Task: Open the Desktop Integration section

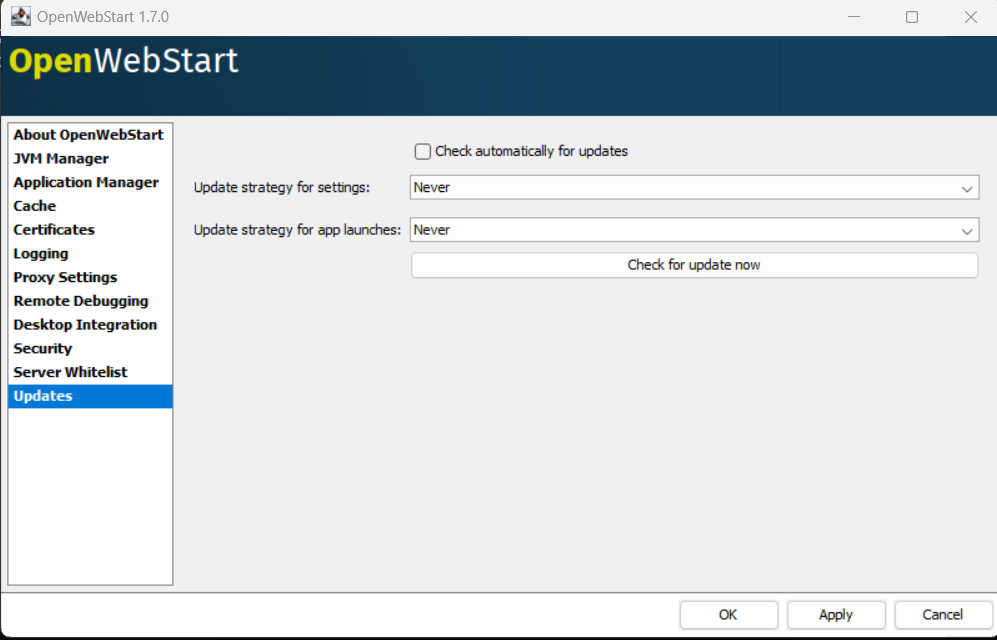Action: point(90,325)
